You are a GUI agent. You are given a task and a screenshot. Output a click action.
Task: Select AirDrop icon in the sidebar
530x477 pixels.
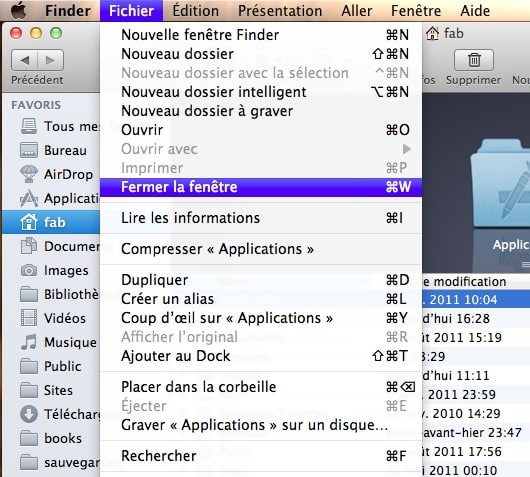coord(29,174)
